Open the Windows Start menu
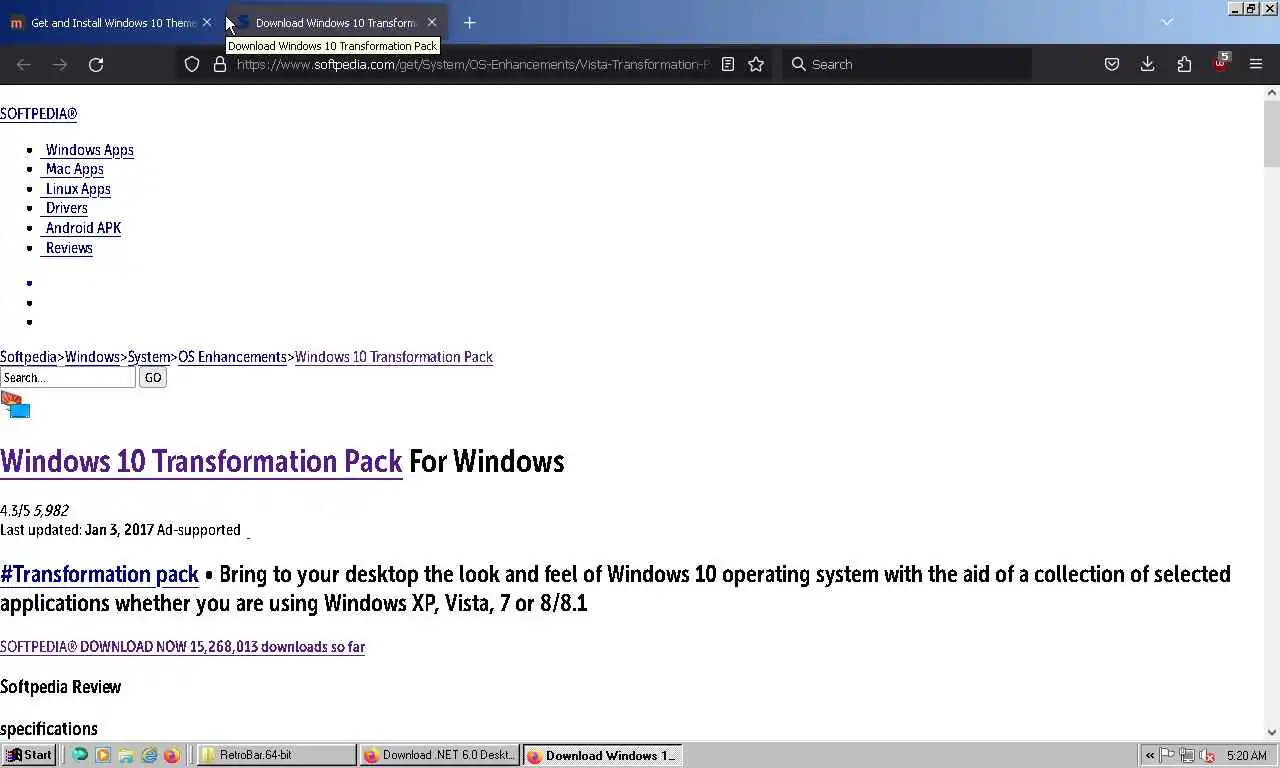 (x=29, y=755)
